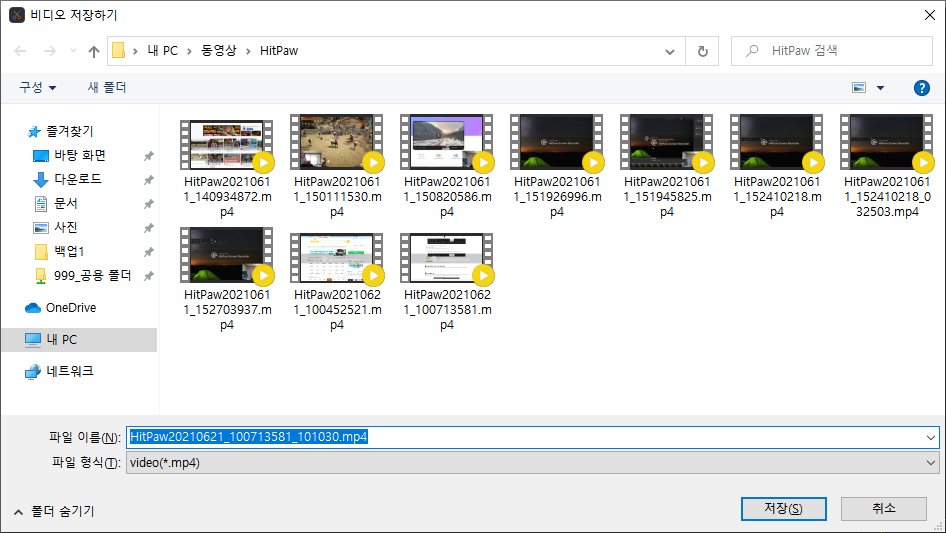The width and height of the screenshot is (946, 533).
Task: Open the view options dropdown arrow
Action: click(880, 88)
